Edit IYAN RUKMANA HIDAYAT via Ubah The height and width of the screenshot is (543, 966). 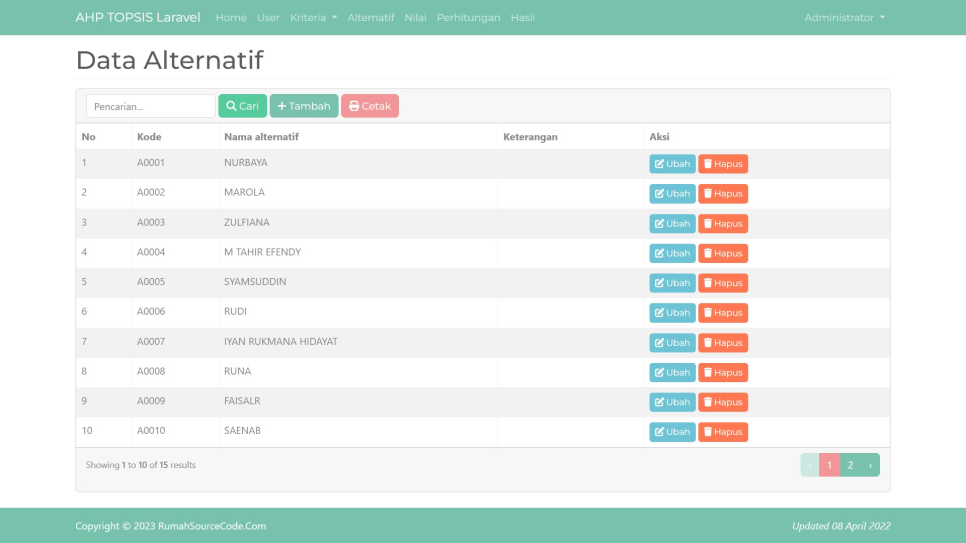672,343
